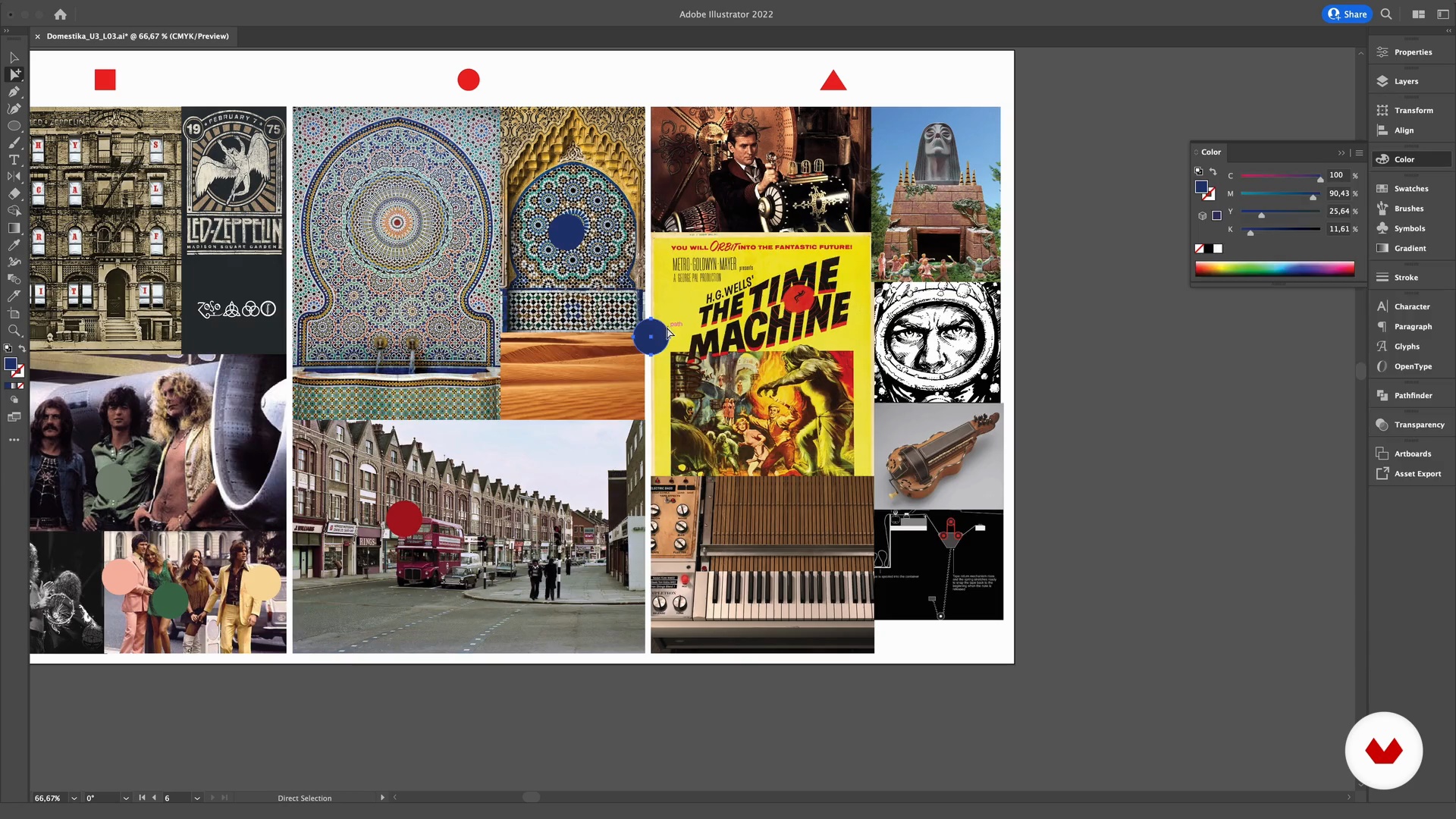Select the Eraser tool

(14, 193)
